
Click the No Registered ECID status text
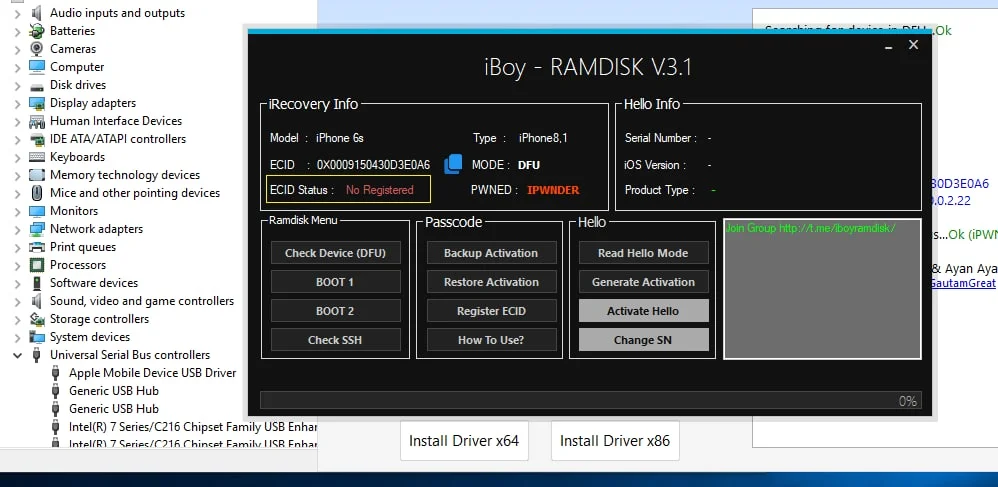coord(379,190)
